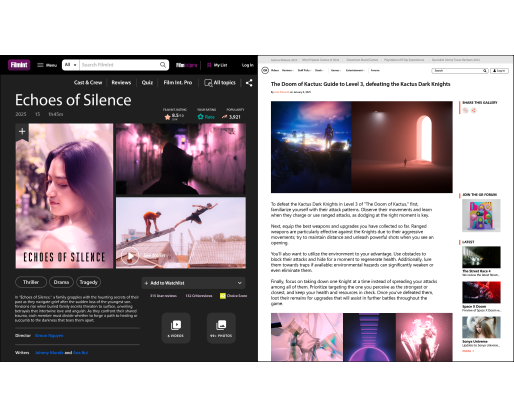Expand the Games menu on game site
514x418 pixels.
336,70
